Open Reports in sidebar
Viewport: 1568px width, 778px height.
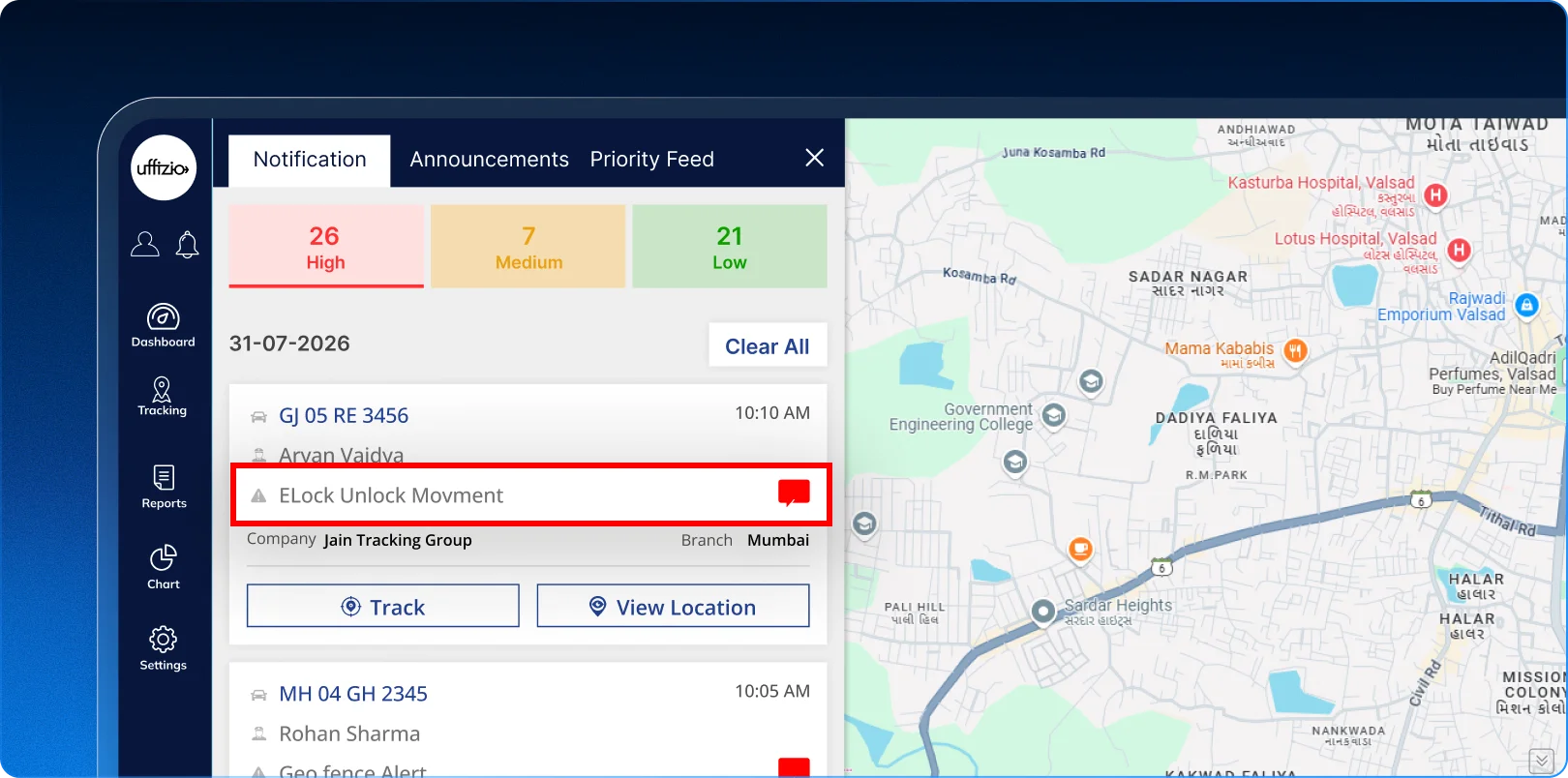coord(164,487)
